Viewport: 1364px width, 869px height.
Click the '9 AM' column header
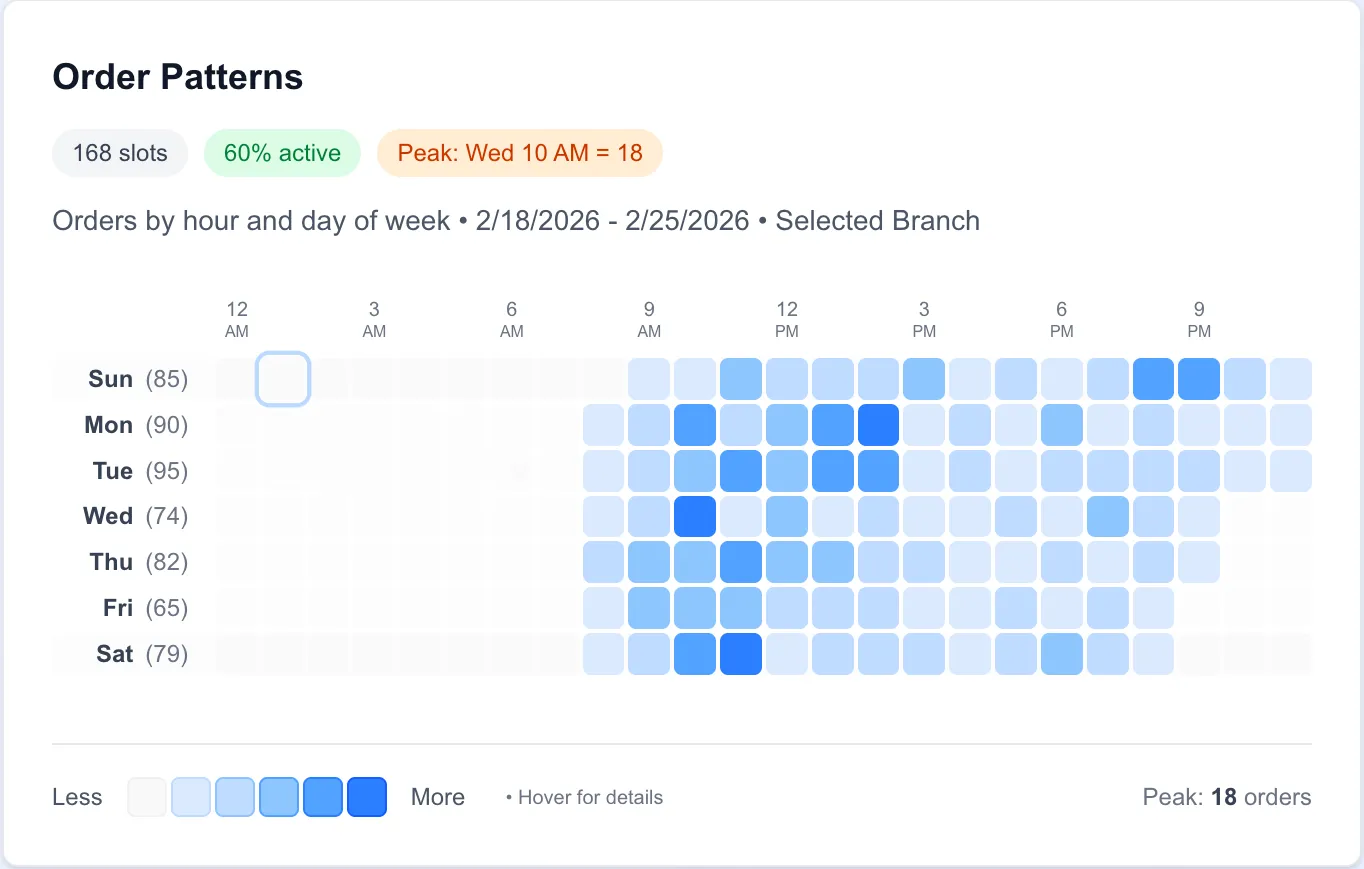[x=649, y=319]
